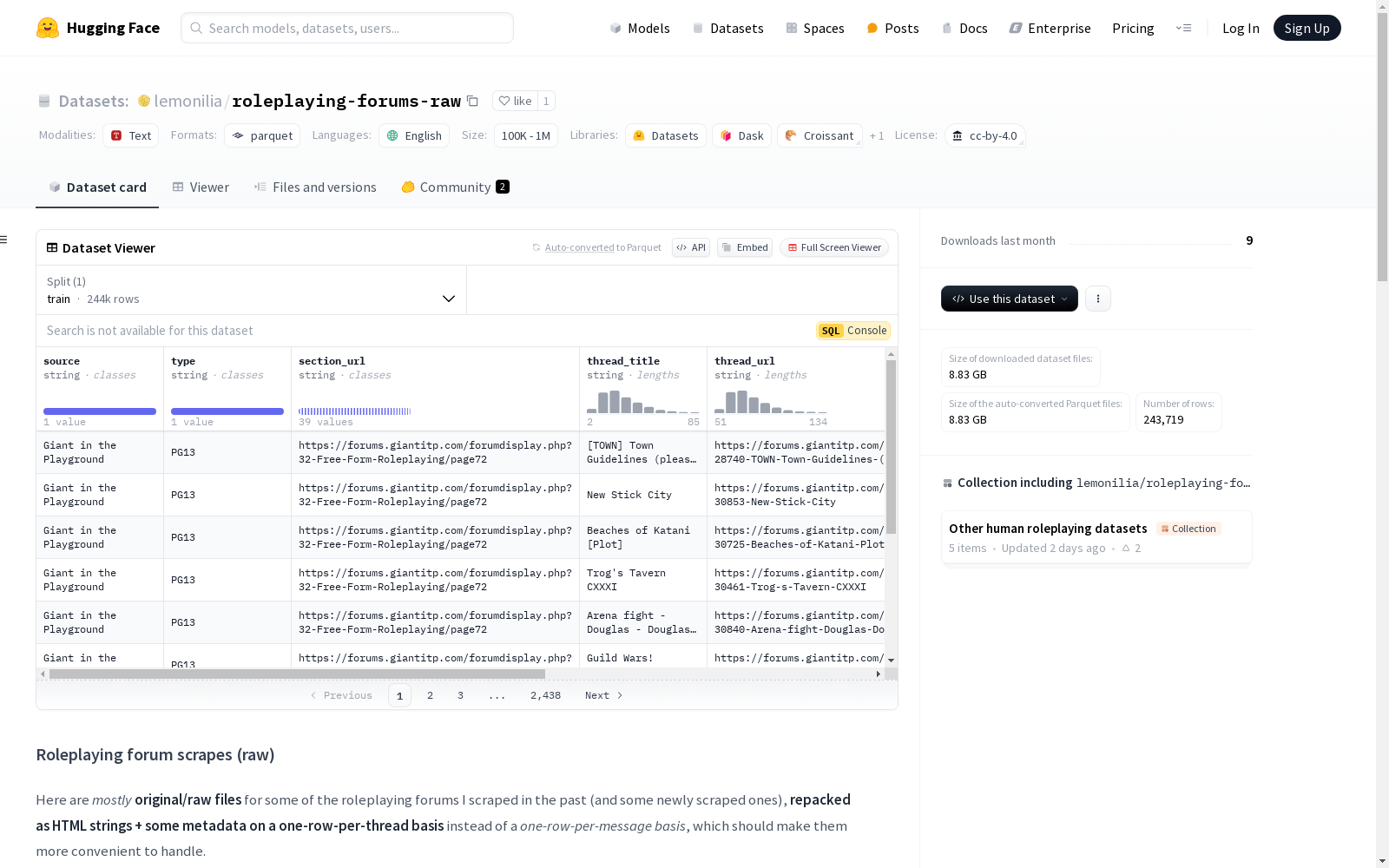Go to page 3 of the viewer

pyautogui.click(x=460, y=695)
